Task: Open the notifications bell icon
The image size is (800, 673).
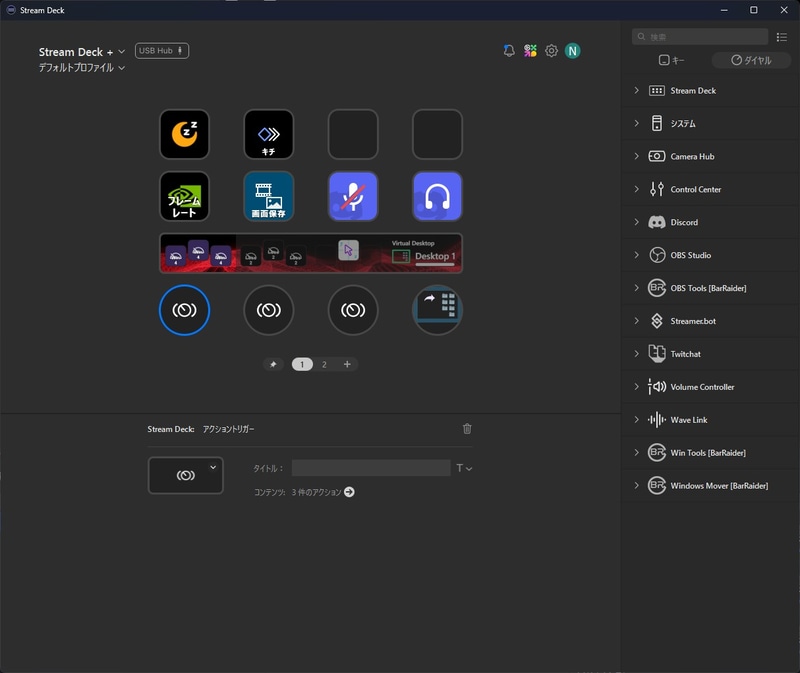Action: pos(509,50)
